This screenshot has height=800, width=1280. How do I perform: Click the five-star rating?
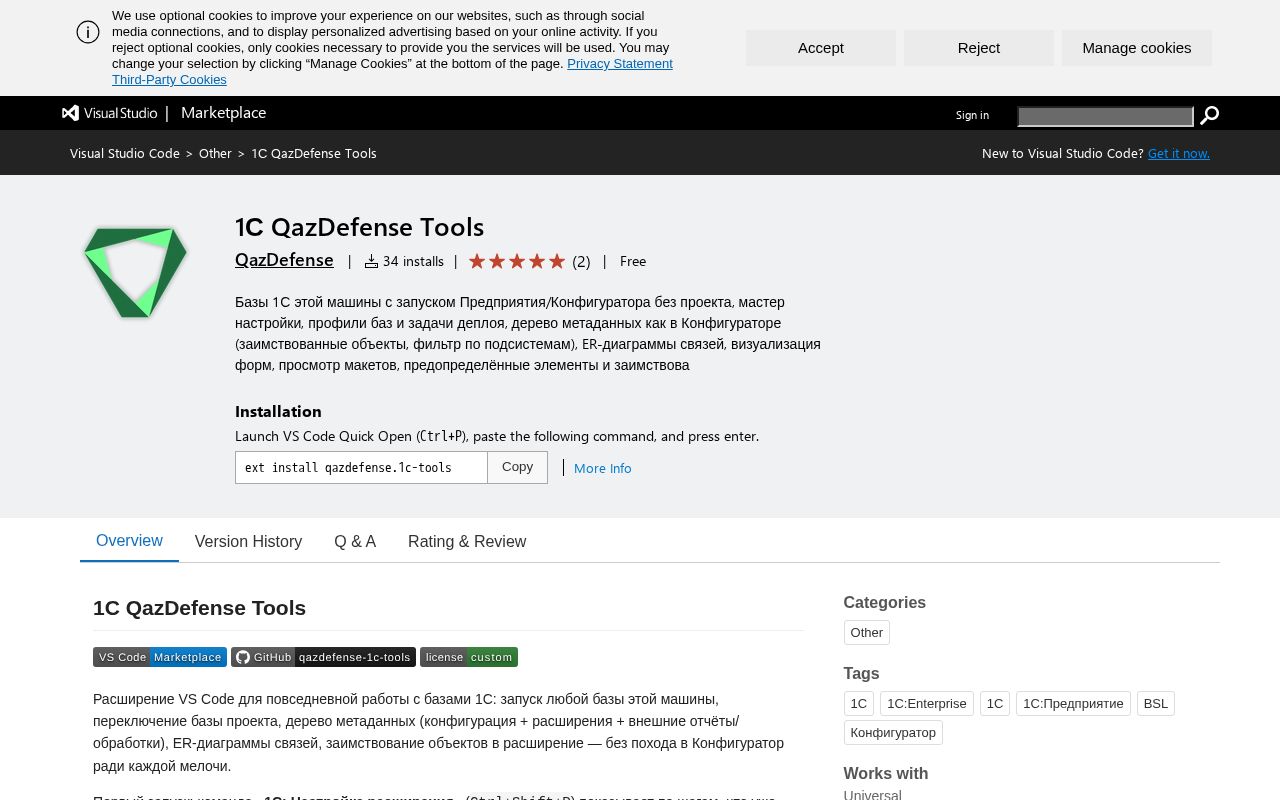coord(517,261)
